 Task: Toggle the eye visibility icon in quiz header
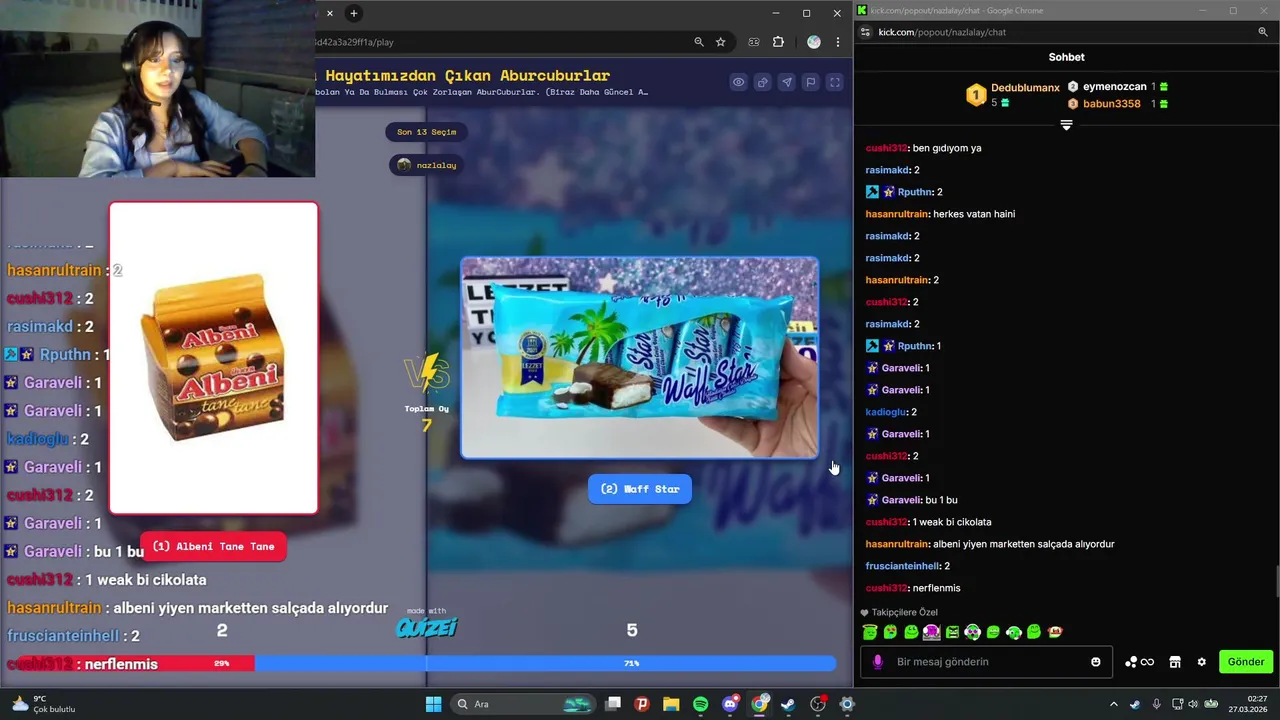pos(738,82)
